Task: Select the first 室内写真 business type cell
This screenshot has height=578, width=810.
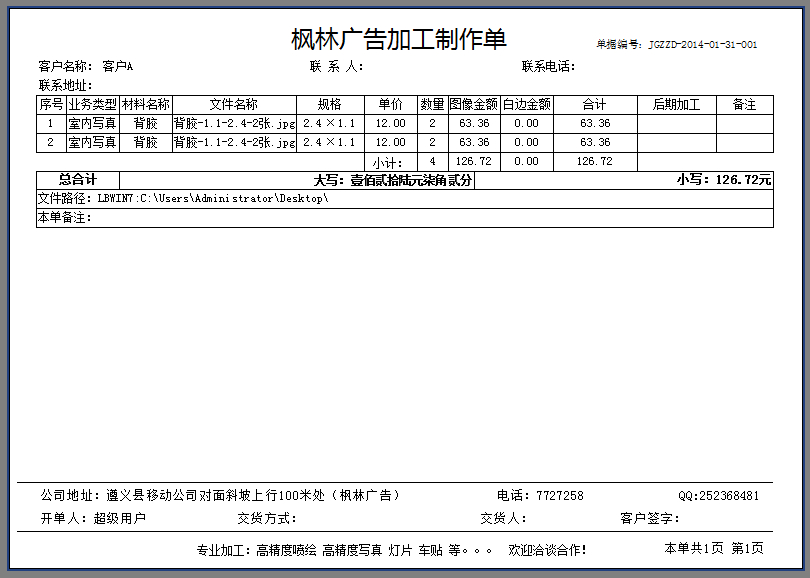Action: (93, 122)
